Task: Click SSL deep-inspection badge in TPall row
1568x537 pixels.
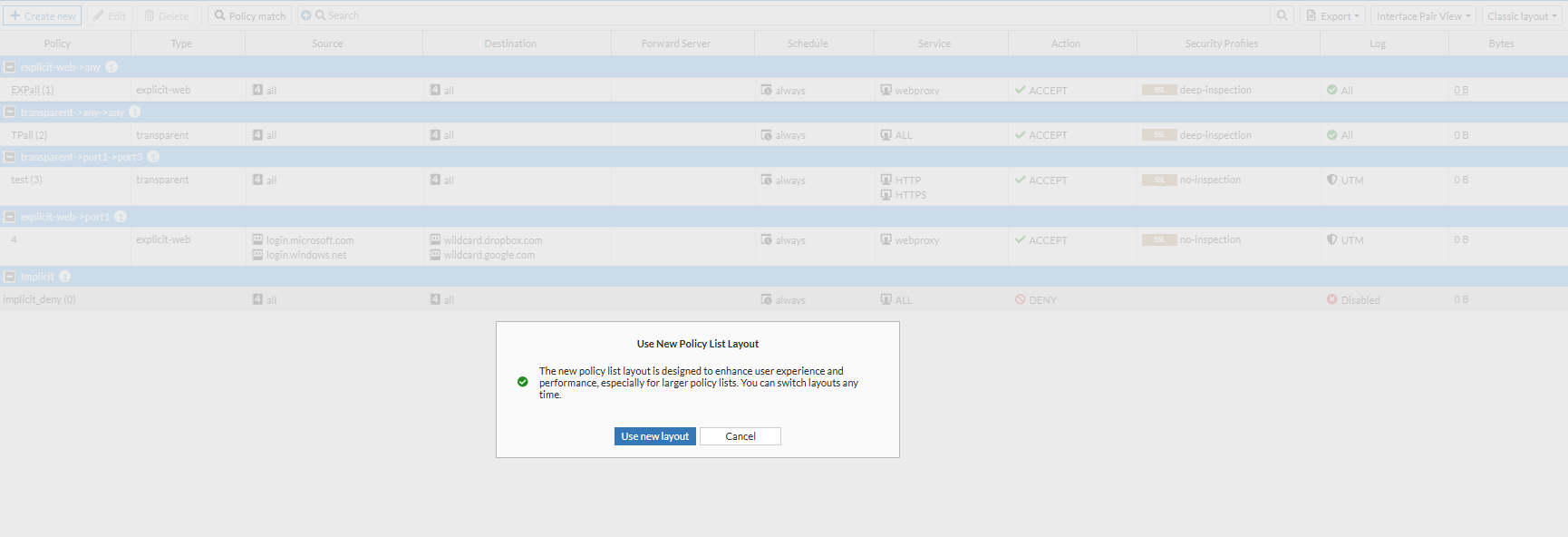Action: click(x=1159, y=135)
